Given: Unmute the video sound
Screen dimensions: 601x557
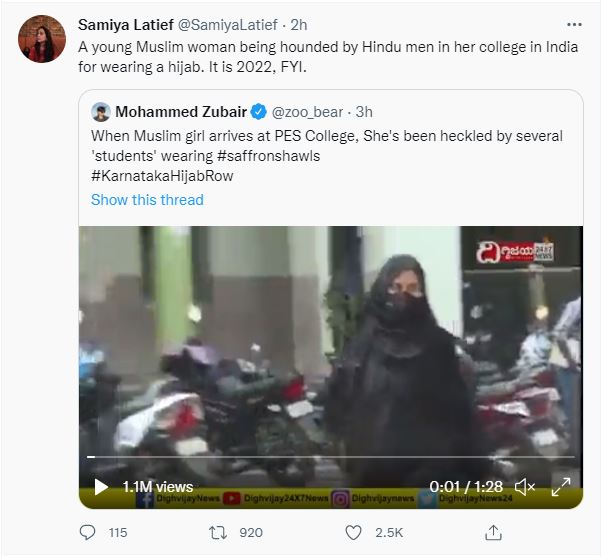Looking at the screenshot, I should point(525,488).
